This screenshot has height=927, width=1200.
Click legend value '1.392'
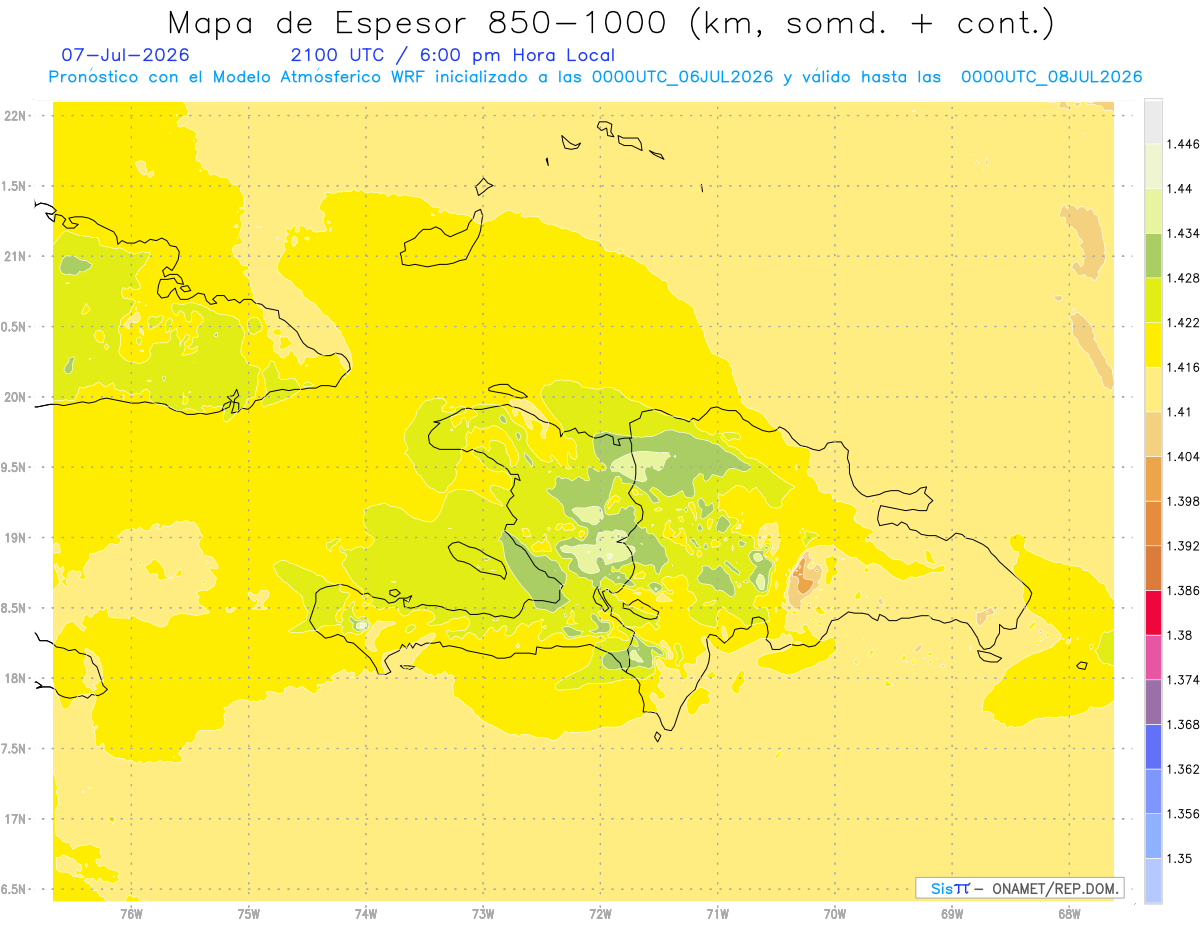1184,547
